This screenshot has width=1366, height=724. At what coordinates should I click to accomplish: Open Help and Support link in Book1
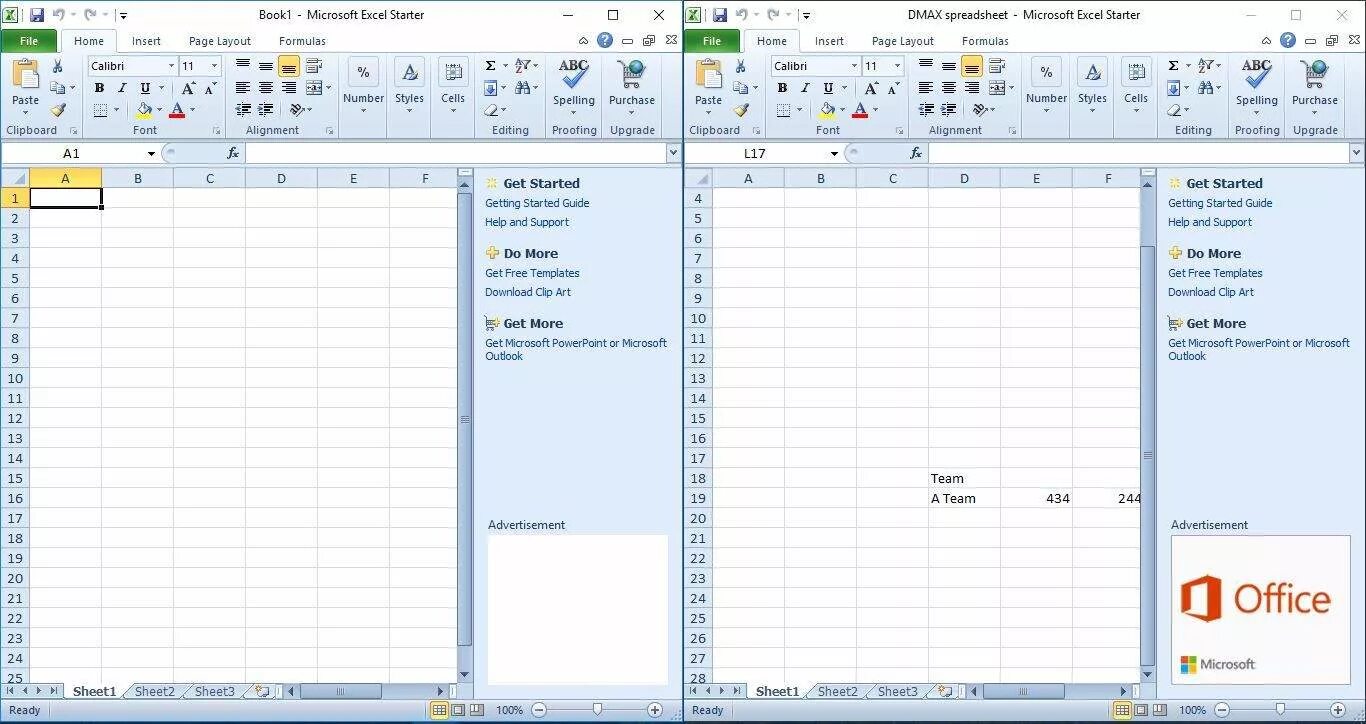[527, 222]
